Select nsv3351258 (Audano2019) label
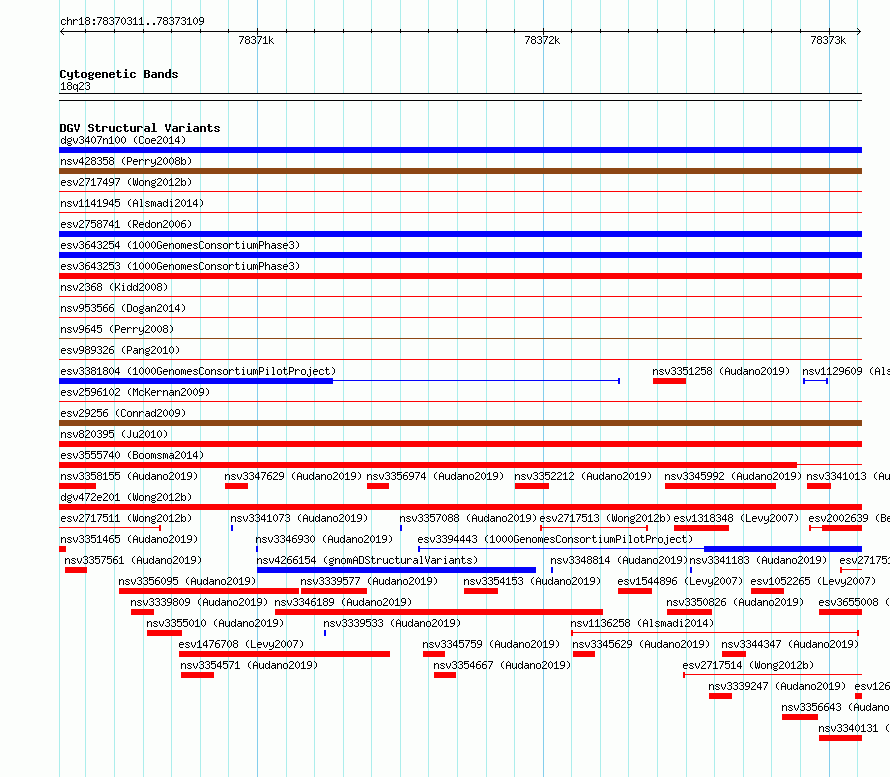The height and width of the screenshot is (777, 890). [x=721, y=371]
